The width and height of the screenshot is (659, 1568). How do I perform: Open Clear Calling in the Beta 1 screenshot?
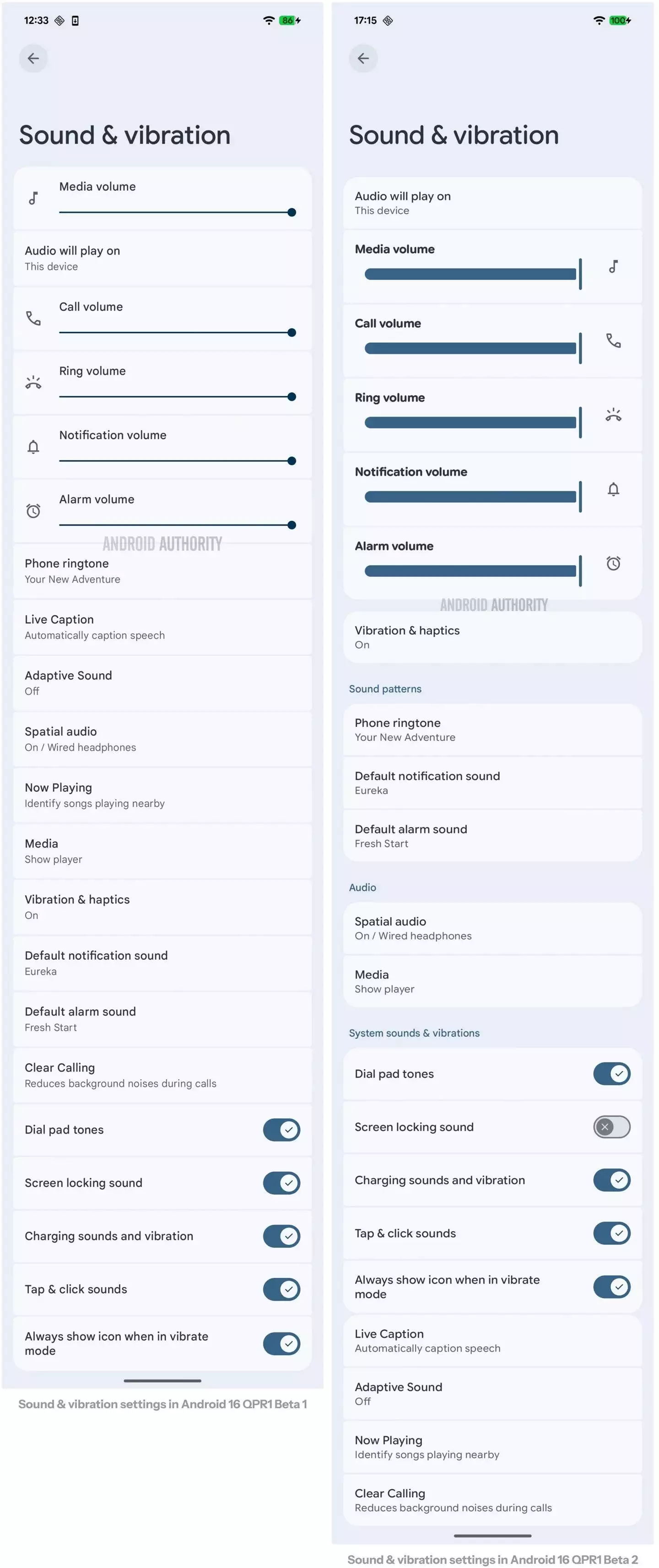point(162,1075)
